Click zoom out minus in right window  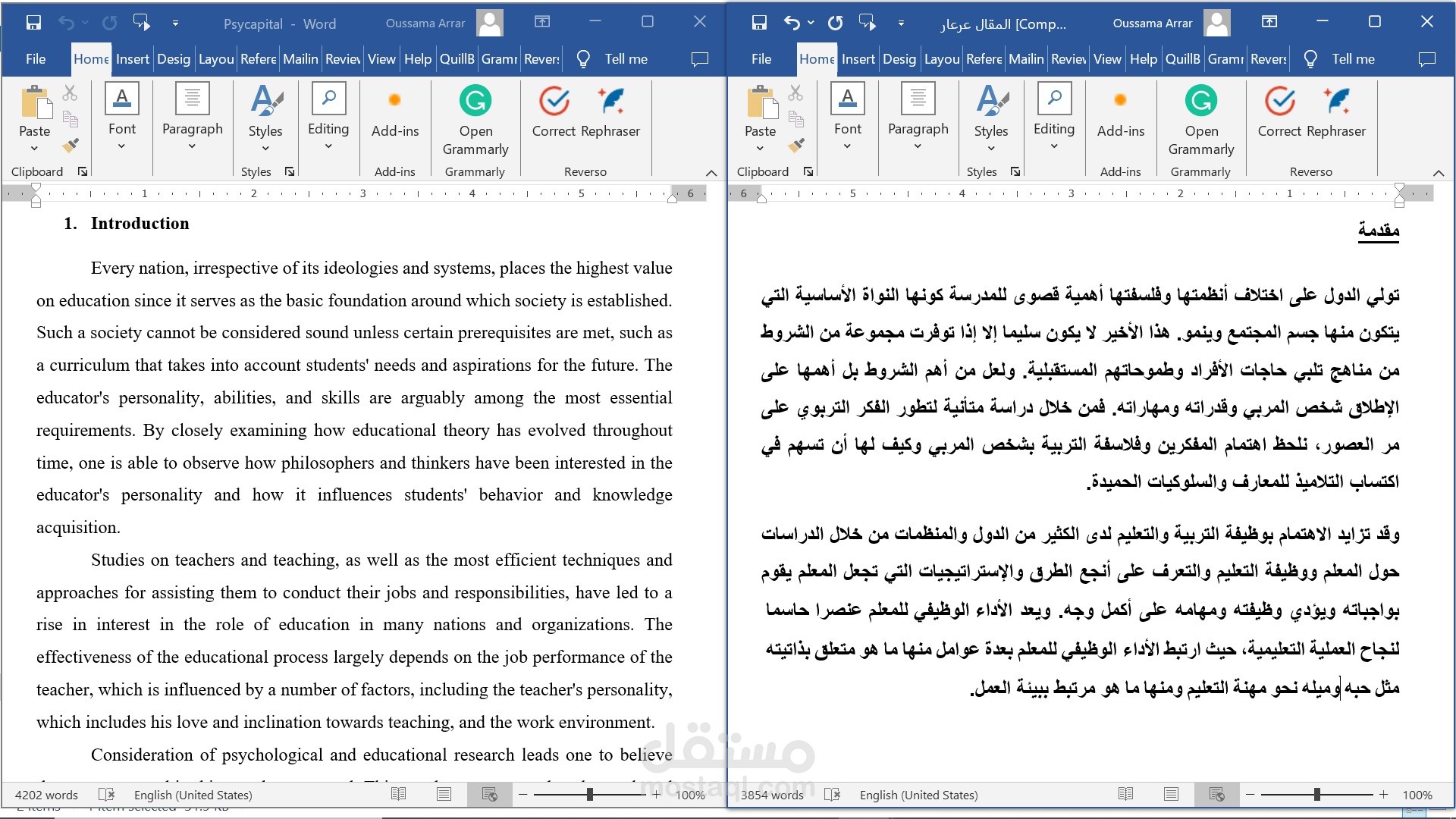tap(1250, 795)
